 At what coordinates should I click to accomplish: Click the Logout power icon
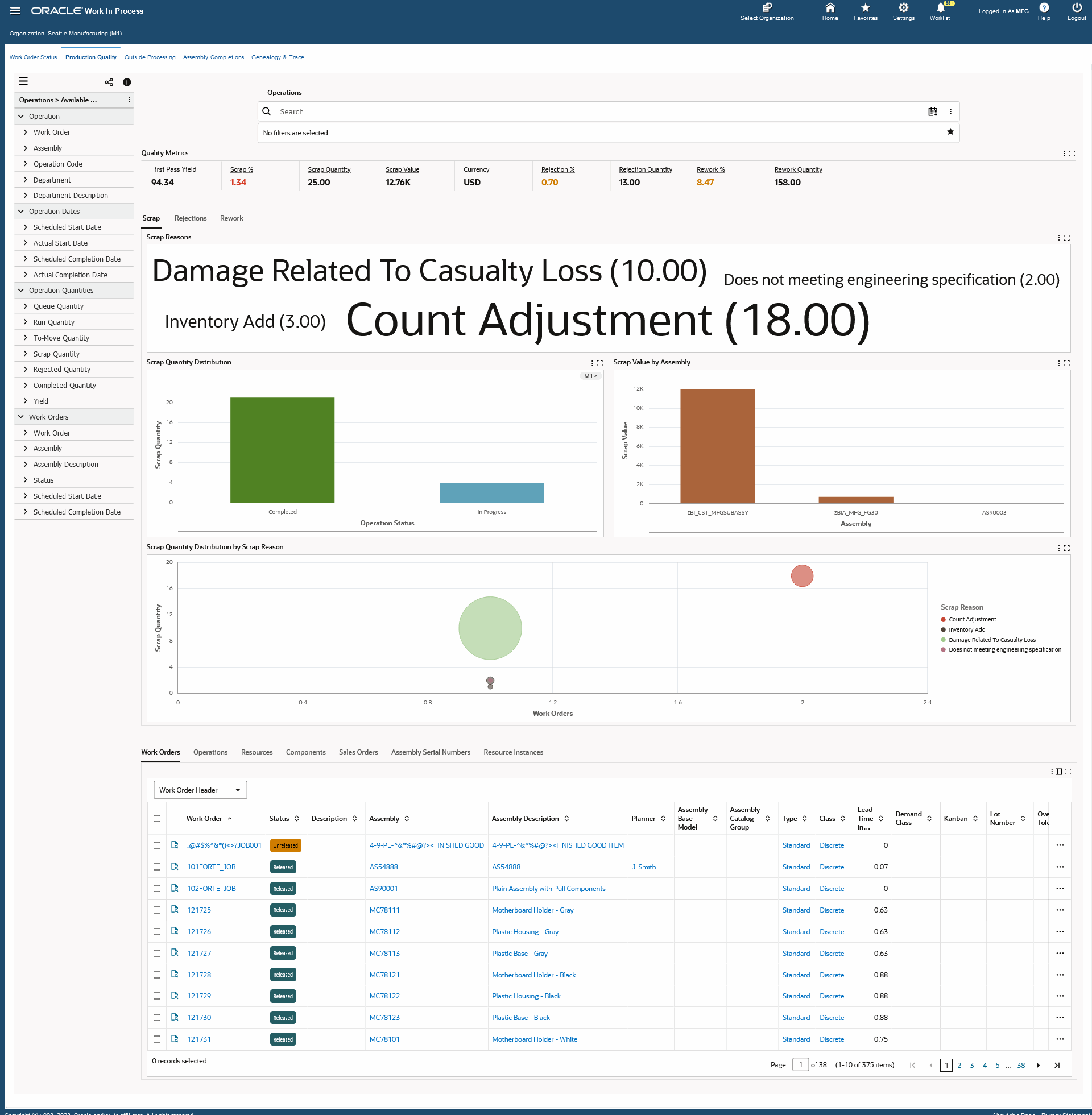[1077, 7]
